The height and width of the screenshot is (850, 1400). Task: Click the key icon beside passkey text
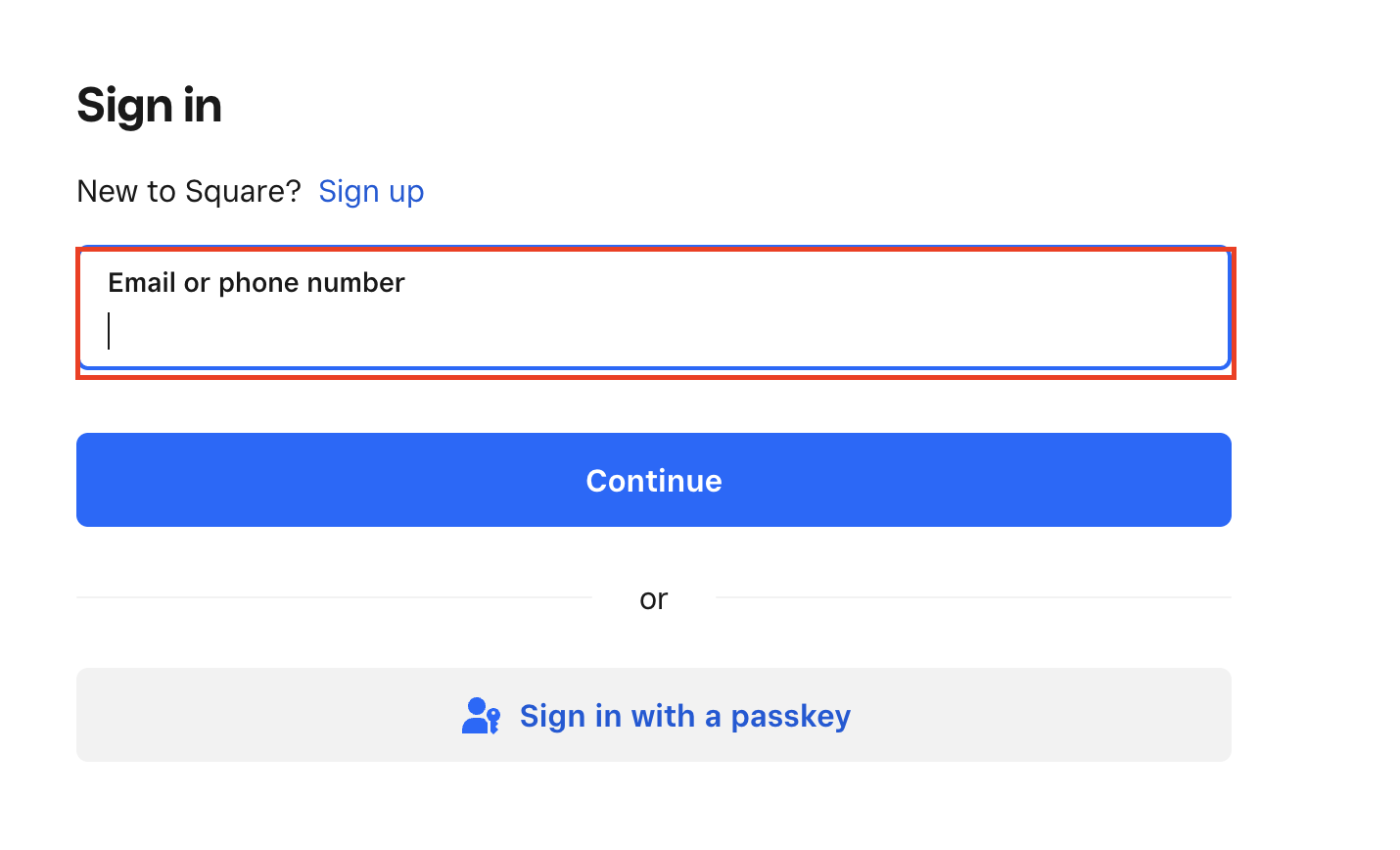coord(492,721)
